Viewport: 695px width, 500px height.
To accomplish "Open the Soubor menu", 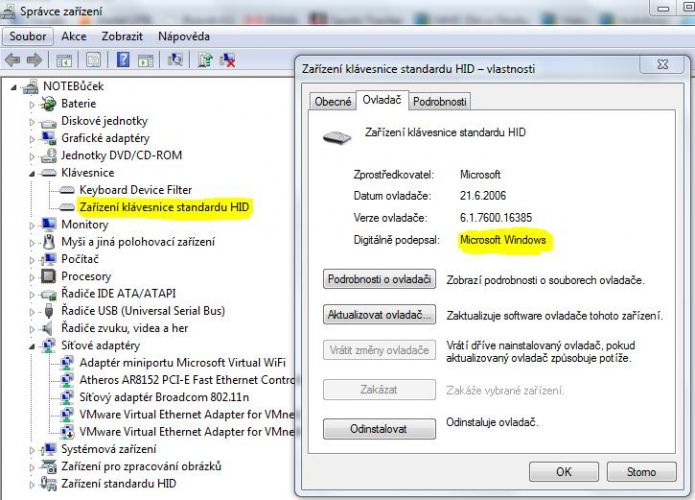I will pos(27,36).
